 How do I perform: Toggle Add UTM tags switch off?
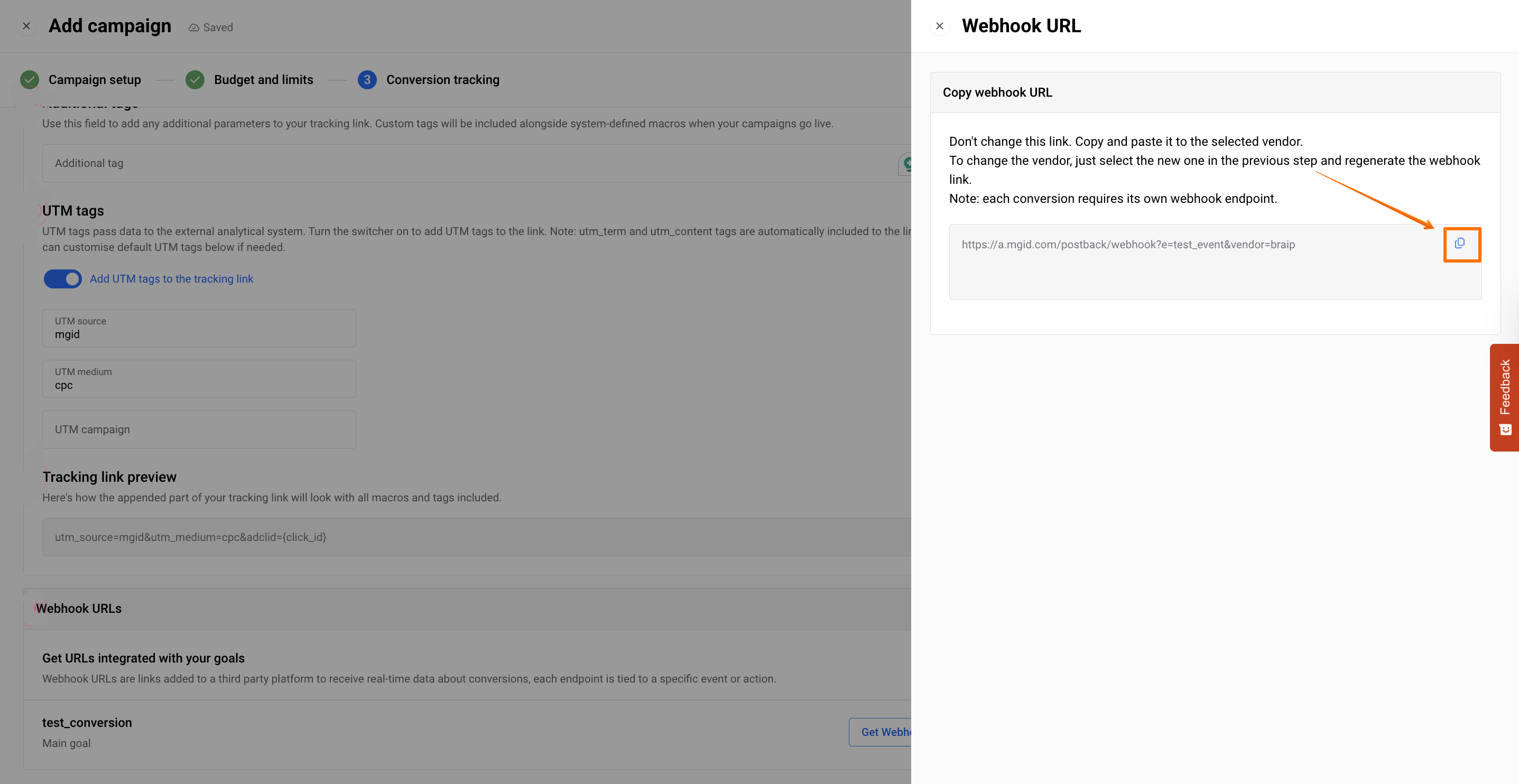point(62,279)
